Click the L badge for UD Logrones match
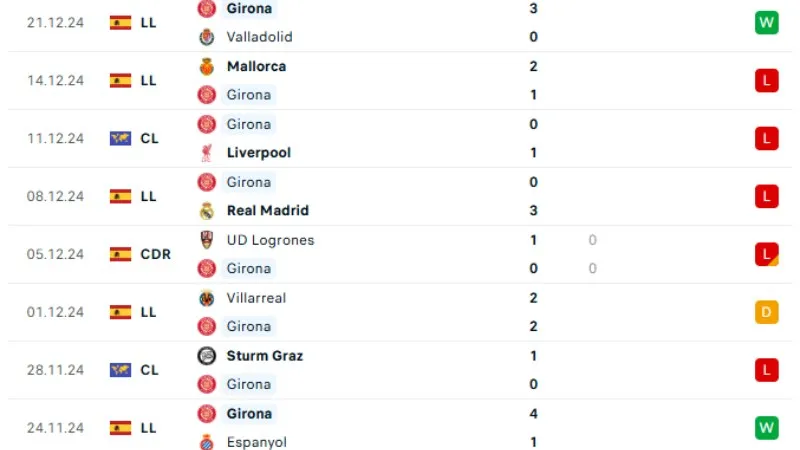This screenshot has height=450, width=800. pyautogui.click(x=766, y=255)
